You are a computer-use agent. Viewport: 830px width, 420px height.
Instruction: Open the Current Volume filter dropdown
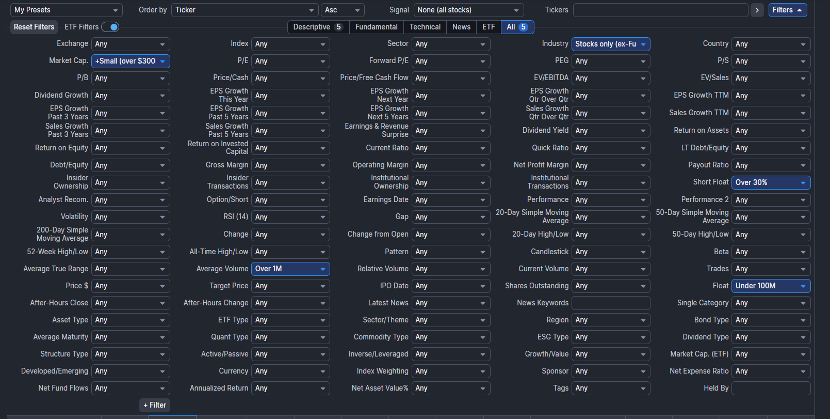pos(610,269)
